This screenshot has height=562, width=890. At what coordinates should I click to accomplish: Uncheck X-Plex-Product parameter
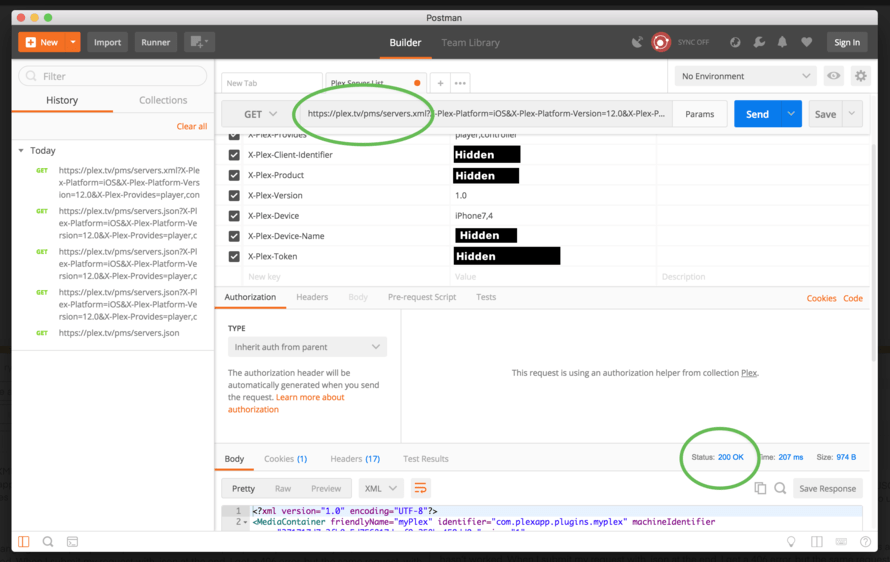(x=234, y=175)
